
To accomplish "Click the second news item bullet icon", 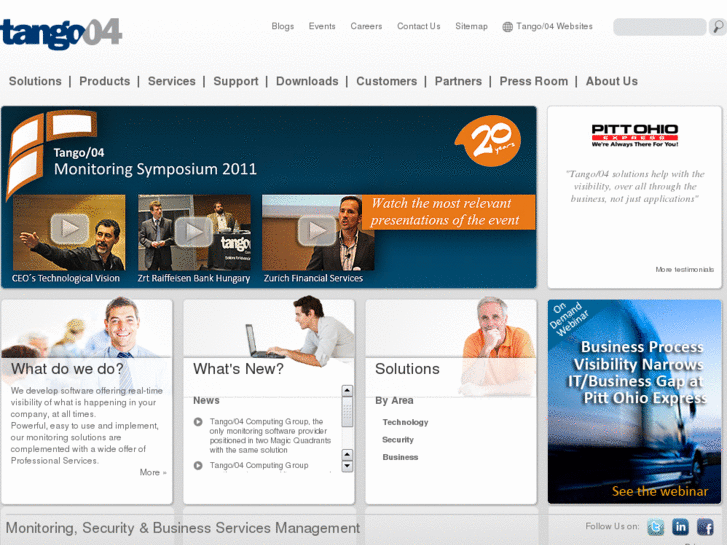I will click(198, 465).
